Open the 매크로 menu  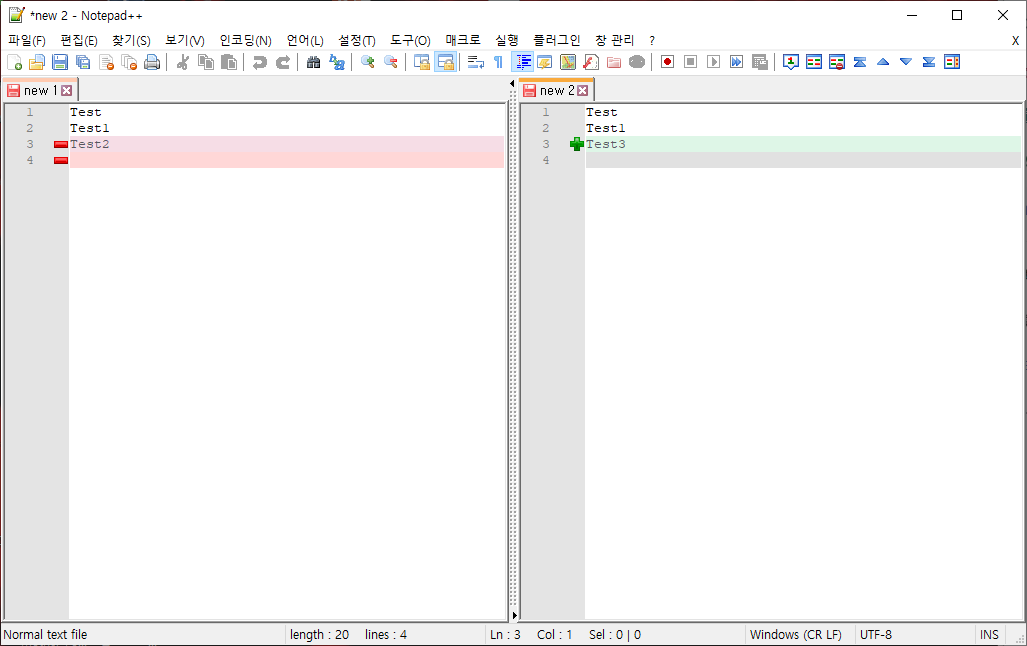point(463,41)
